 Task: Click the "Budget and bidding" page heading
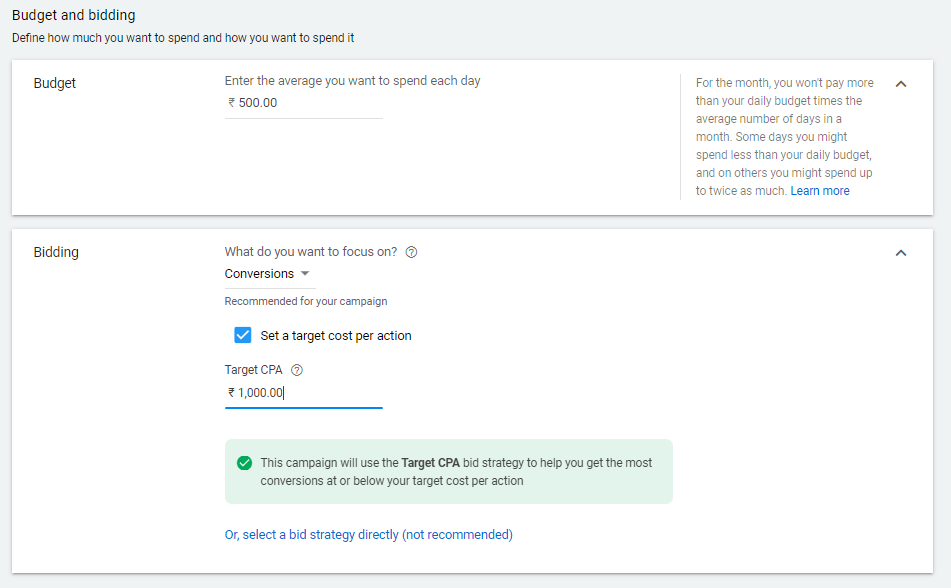coord(73,16)
